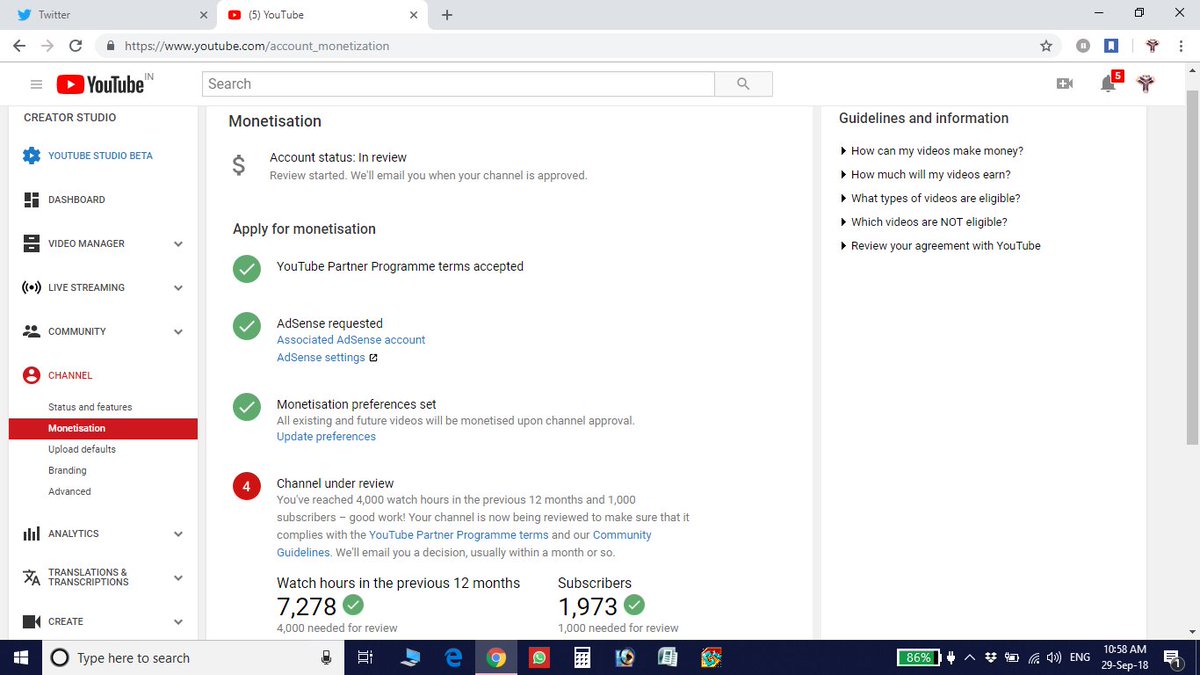
Task: Go back to previous page
Action: [20, 45]
